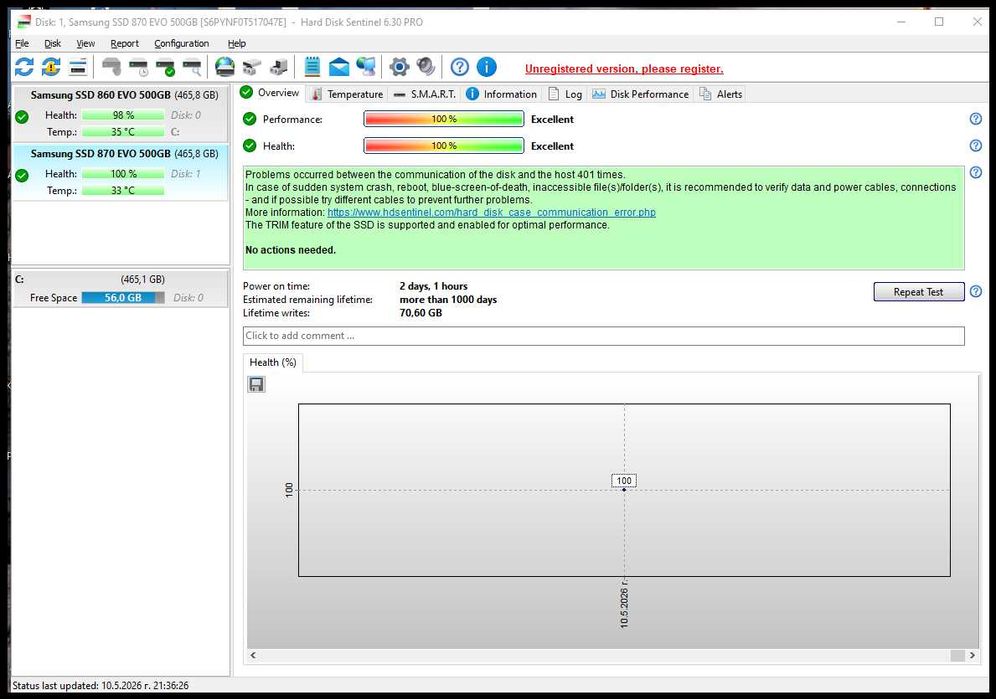The image size is (996, 699).
Task: Open settings via gear toolbar icon
Action: coord(399,67)
